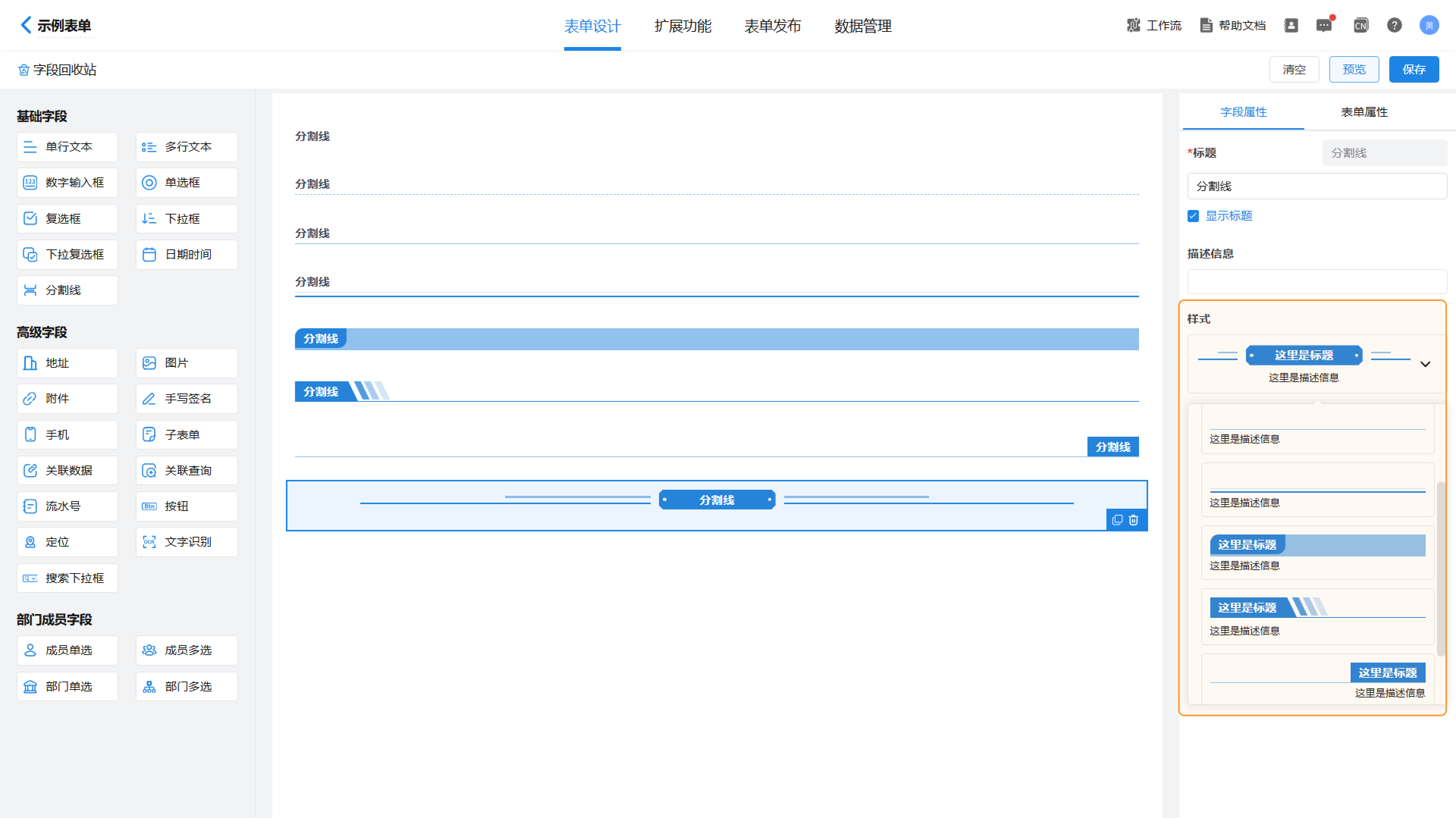Choose the thick blue underline style option
Screen dimensions: 1456x818
tap(1317, 490)
